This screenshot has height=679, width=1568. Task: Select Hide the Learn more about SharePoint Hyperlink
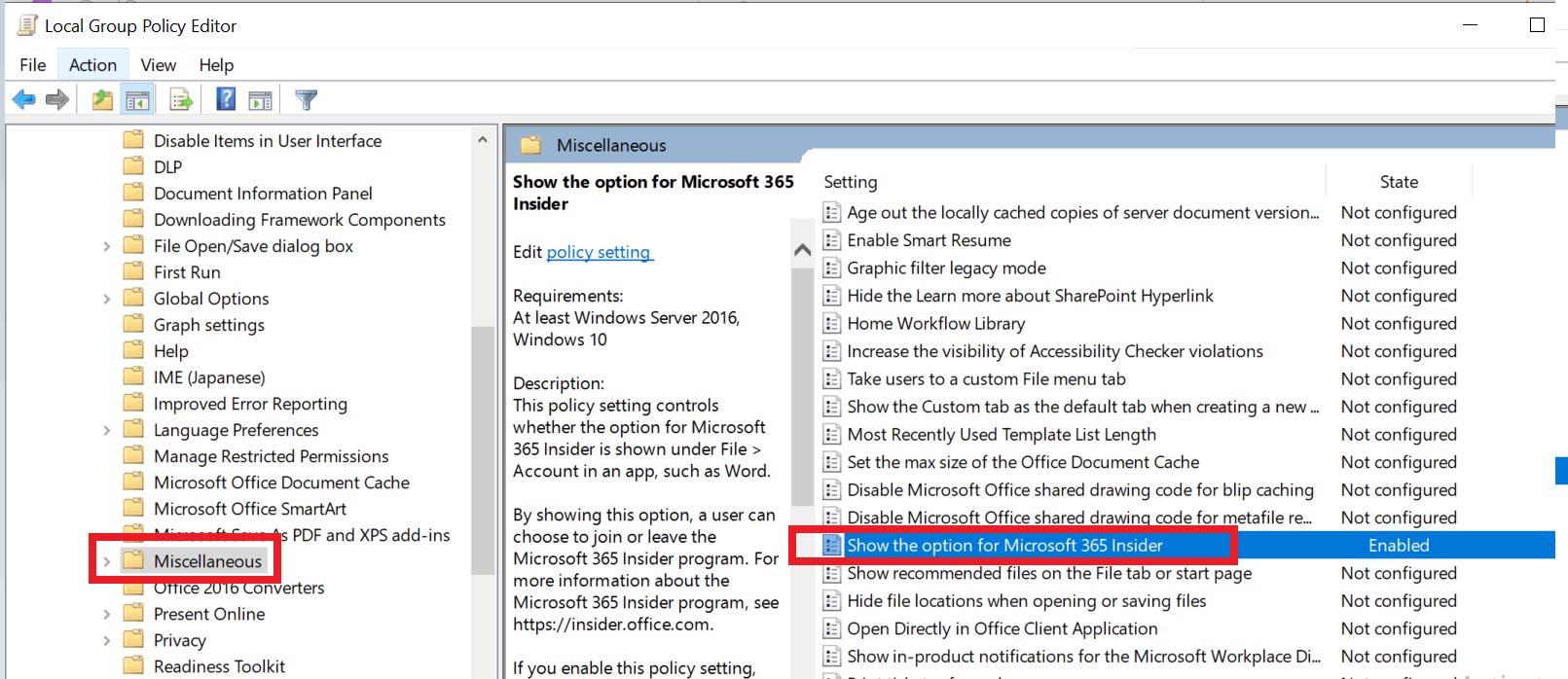(x=1030, y=296)
